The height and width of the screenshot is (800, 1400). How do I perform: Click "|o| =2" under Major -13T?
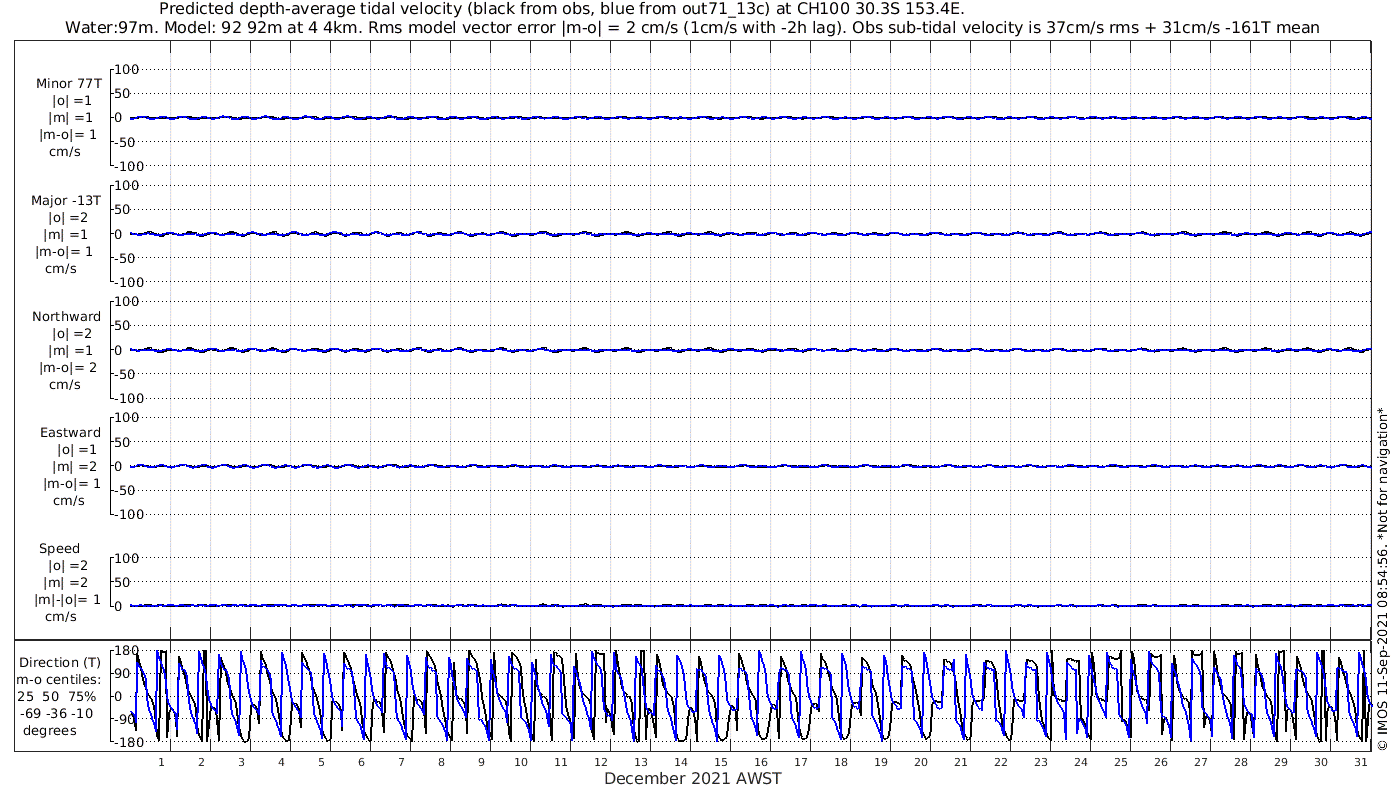(69, 217)
